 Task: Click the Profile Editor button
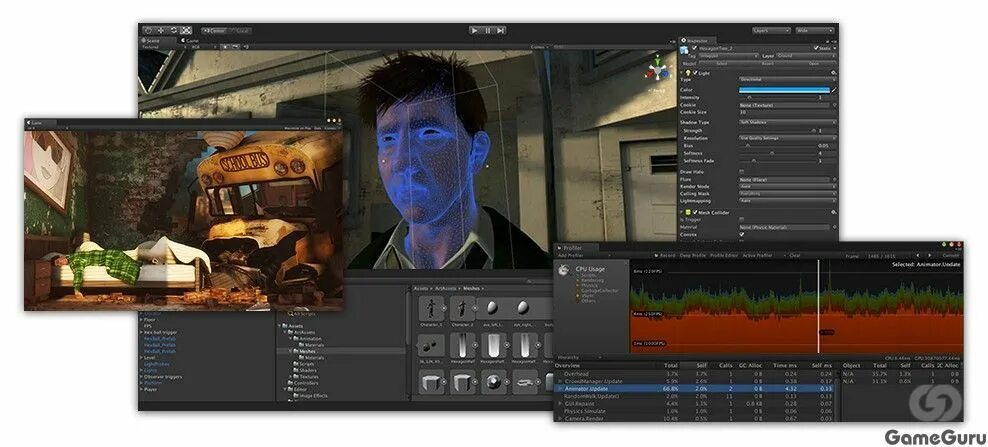tap(724, 255)
